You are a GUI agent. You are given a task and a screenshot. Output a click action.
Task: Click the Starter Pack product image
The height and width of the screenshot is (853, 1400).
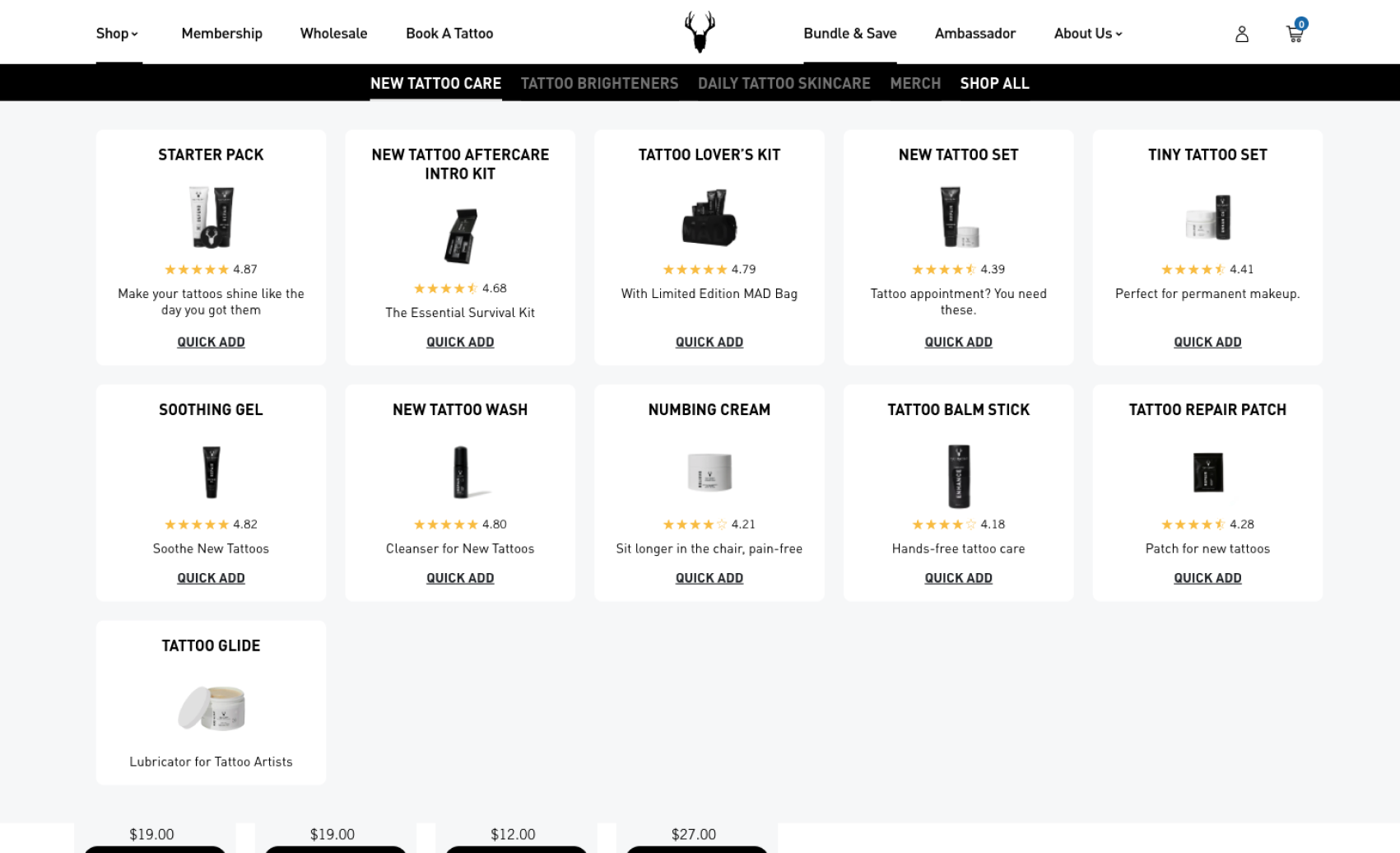click(211, 217)
